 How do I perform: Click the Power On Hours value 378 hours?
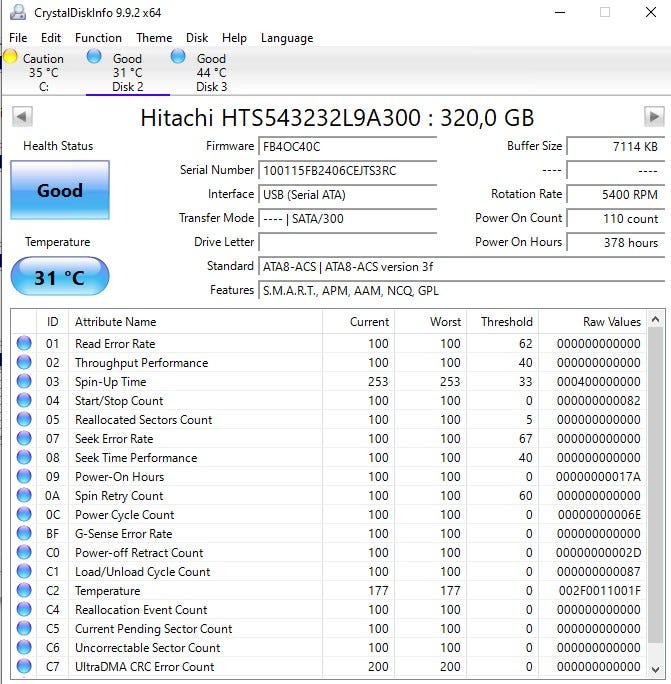pos(616,243)
